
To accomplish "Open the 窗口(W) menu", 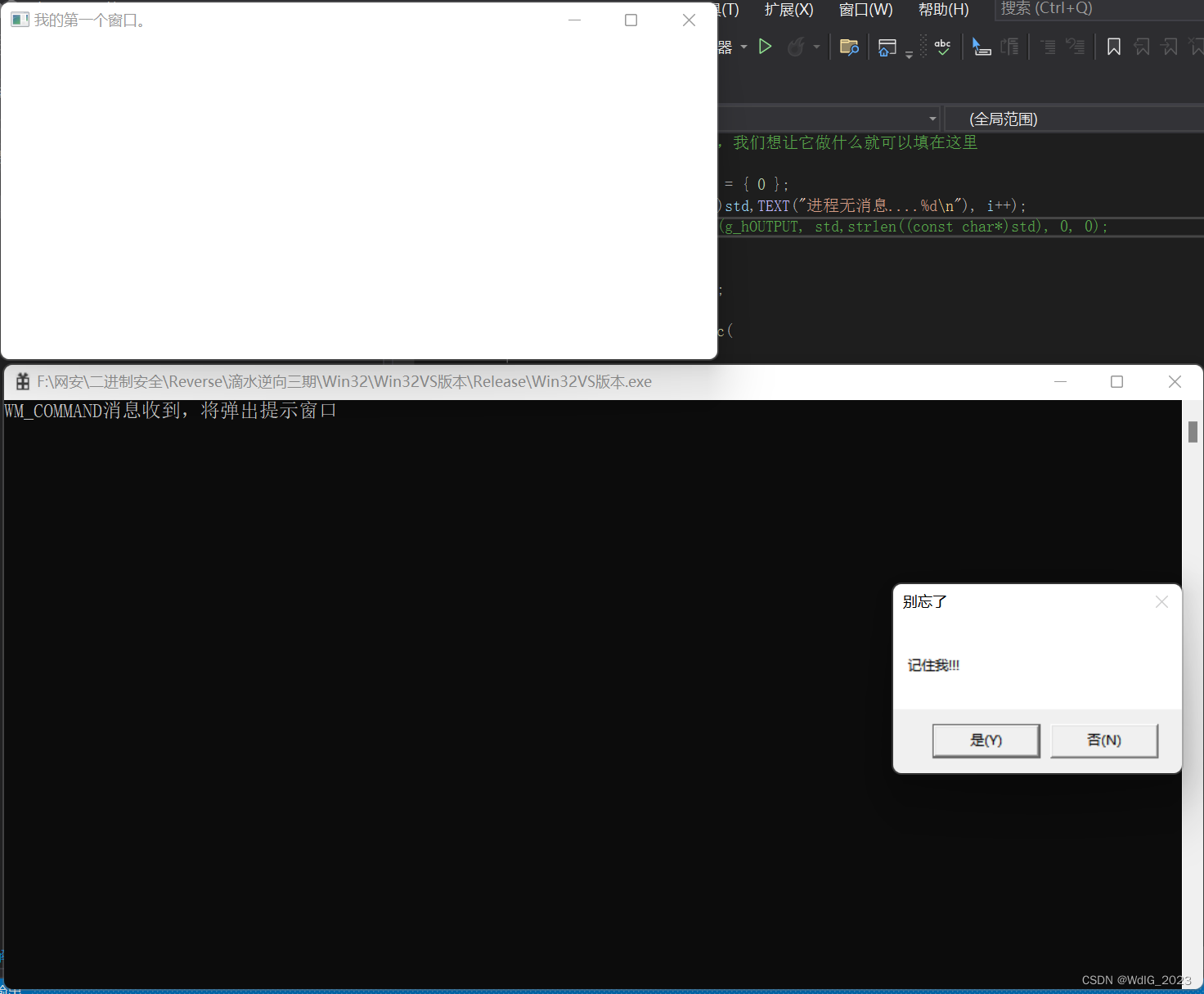I will [865, 10].
